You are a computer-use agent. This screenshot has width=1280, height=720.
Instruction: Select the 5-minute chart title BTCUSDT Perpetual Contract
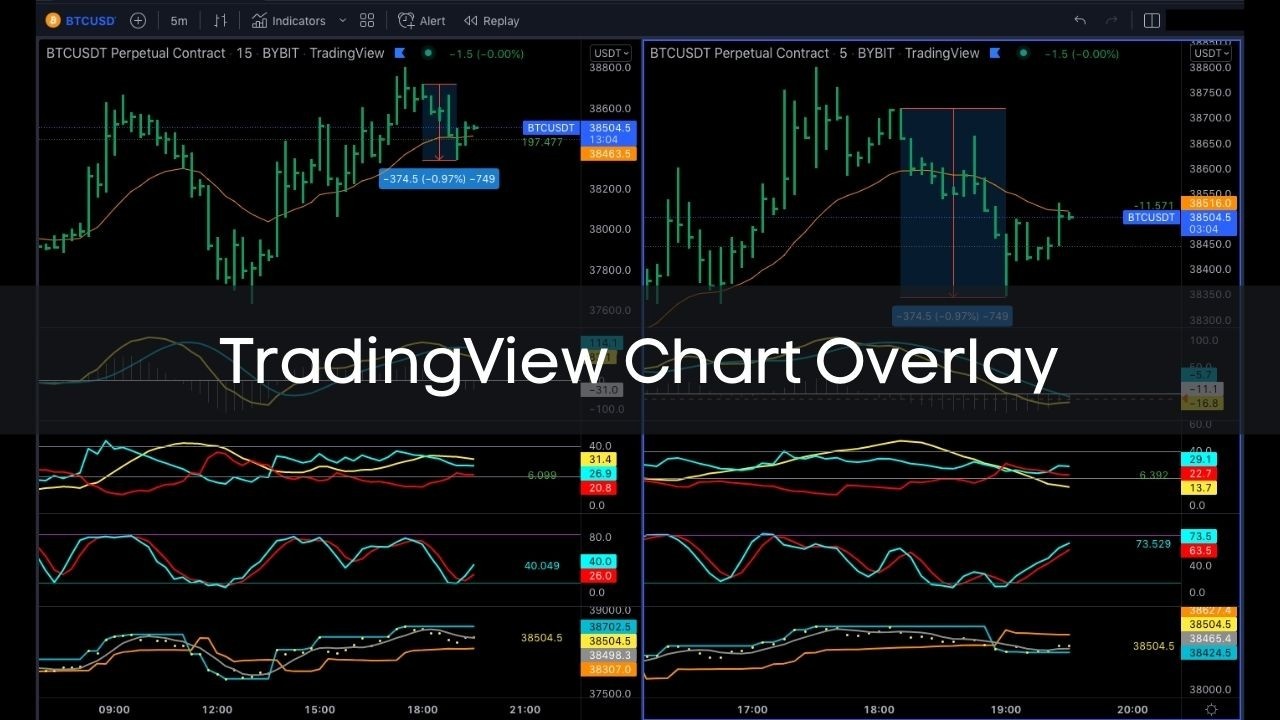click(x=740, y=53)
